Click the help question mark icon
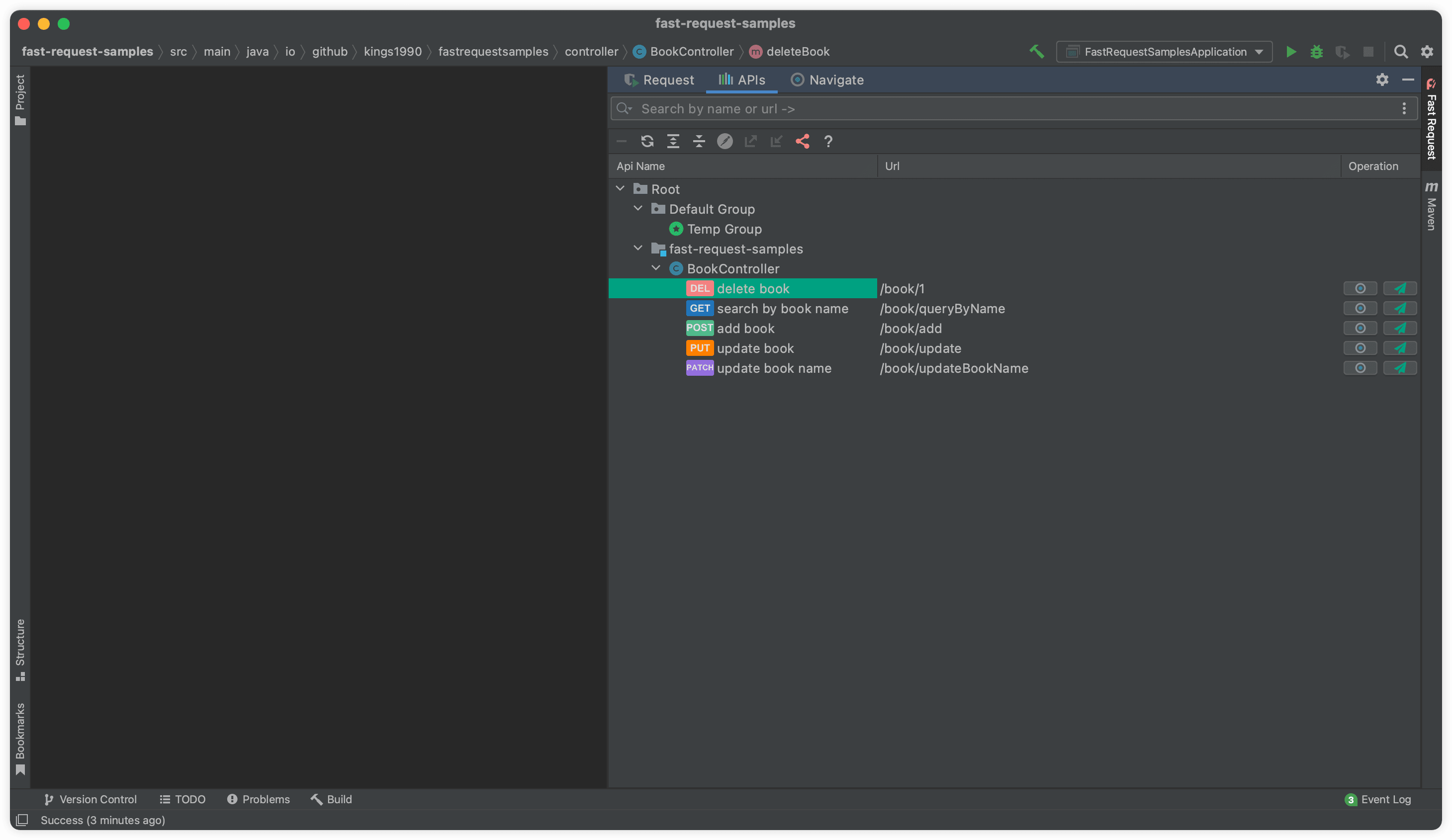The image size is (1452, 840). (828, 141)
